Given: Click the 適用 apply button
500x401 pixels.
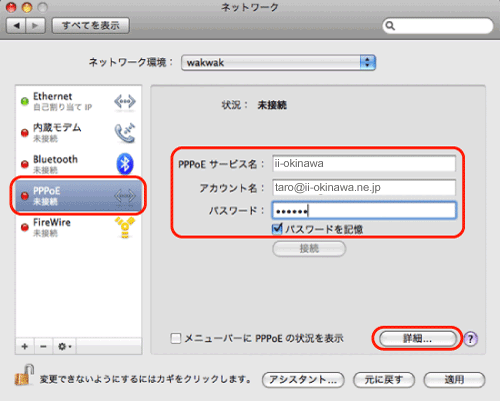Looking at the screenshot, I should point(454,380).
